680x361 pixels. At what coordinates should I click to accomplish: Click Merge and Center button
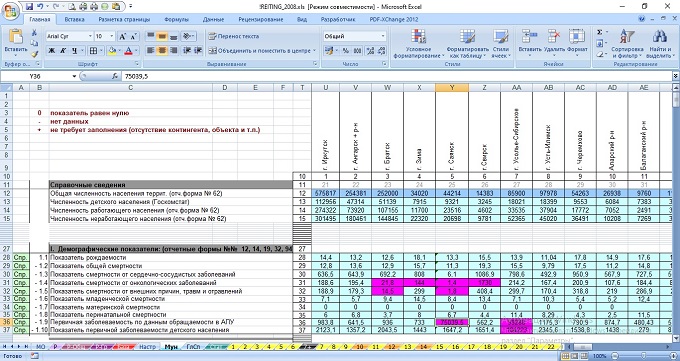262,51
